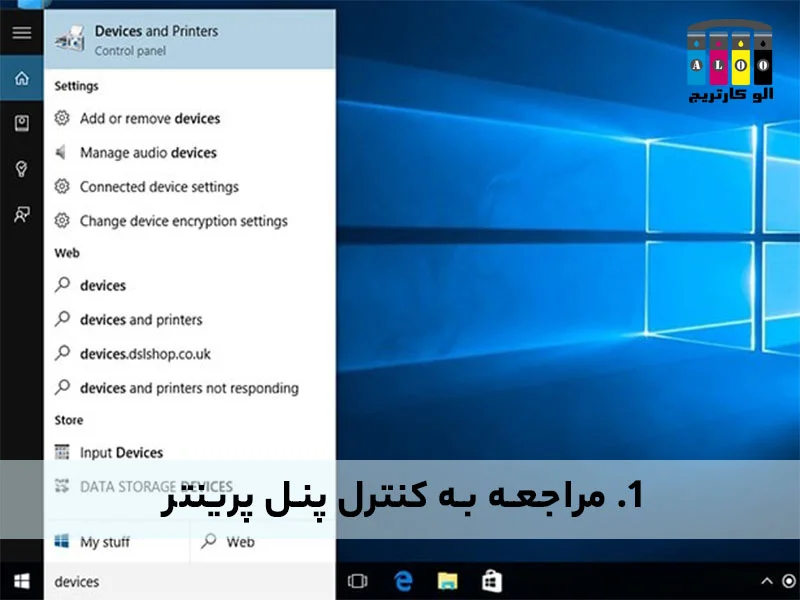
Task: Click gear icon beside Change device encryption settings
Action: pyautogui.click(x=62, y=220)
